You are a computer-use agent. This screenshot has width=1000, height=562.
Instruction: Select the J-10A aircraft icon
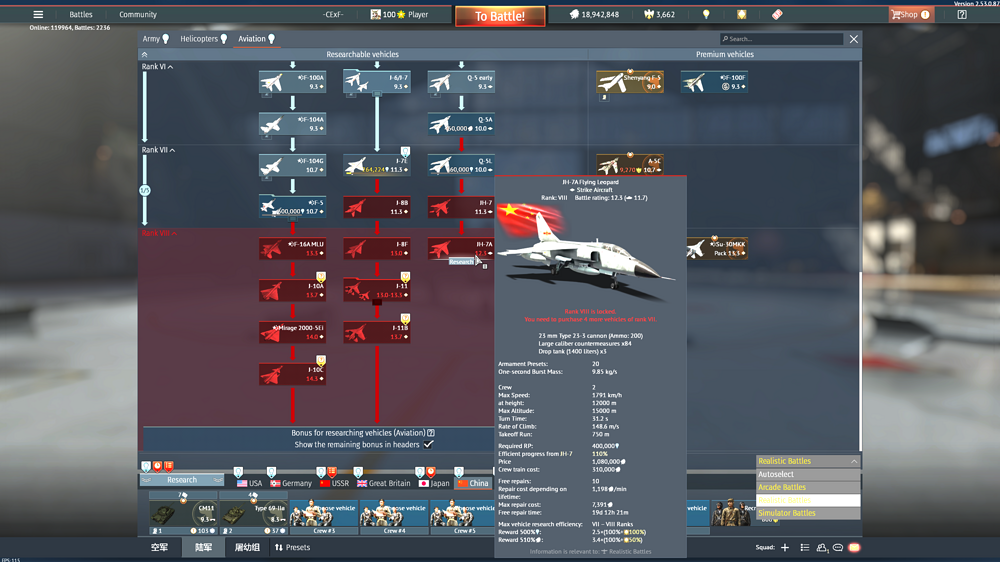coord(292,290)
